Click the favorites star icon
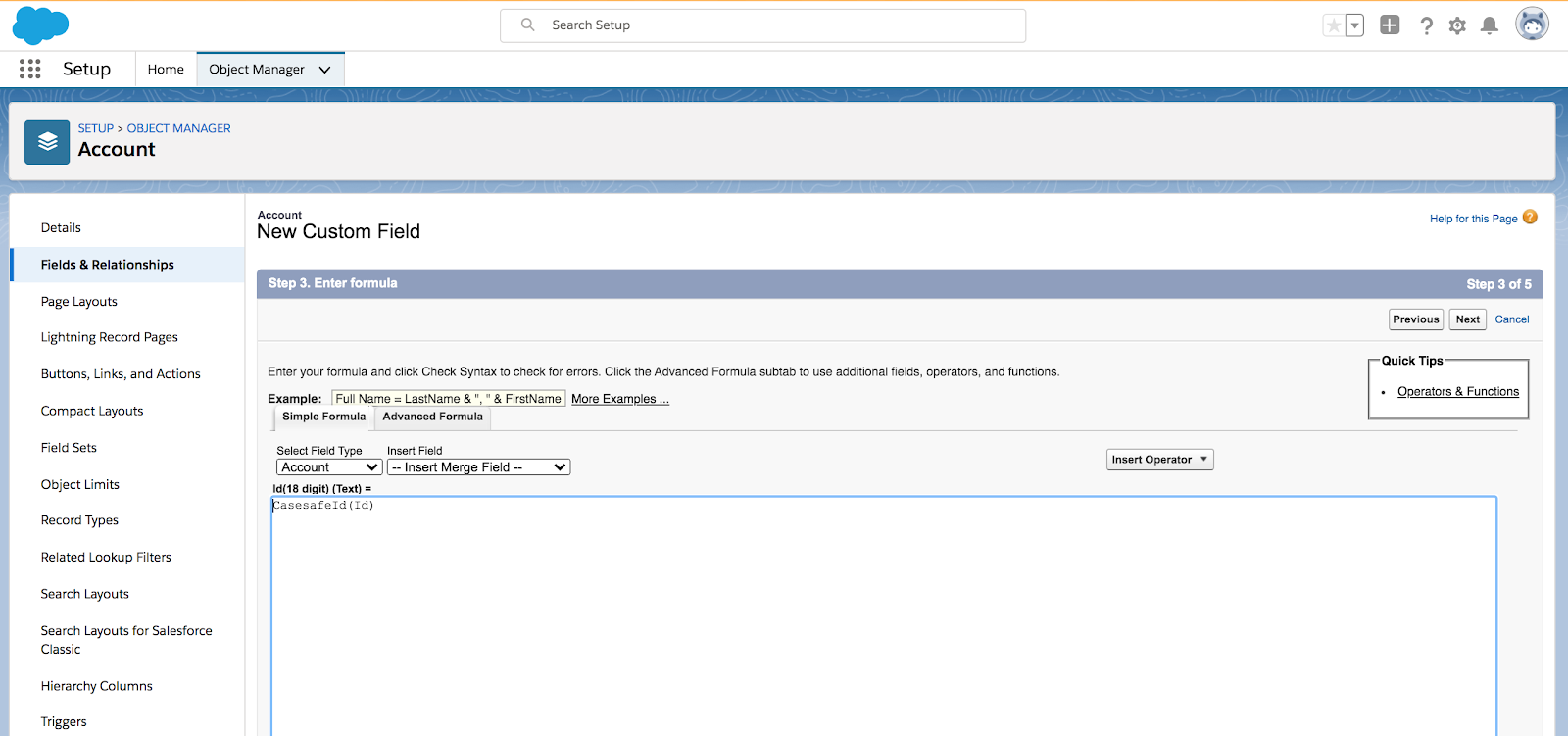1568x736 pixels. tap(1334, 25)
